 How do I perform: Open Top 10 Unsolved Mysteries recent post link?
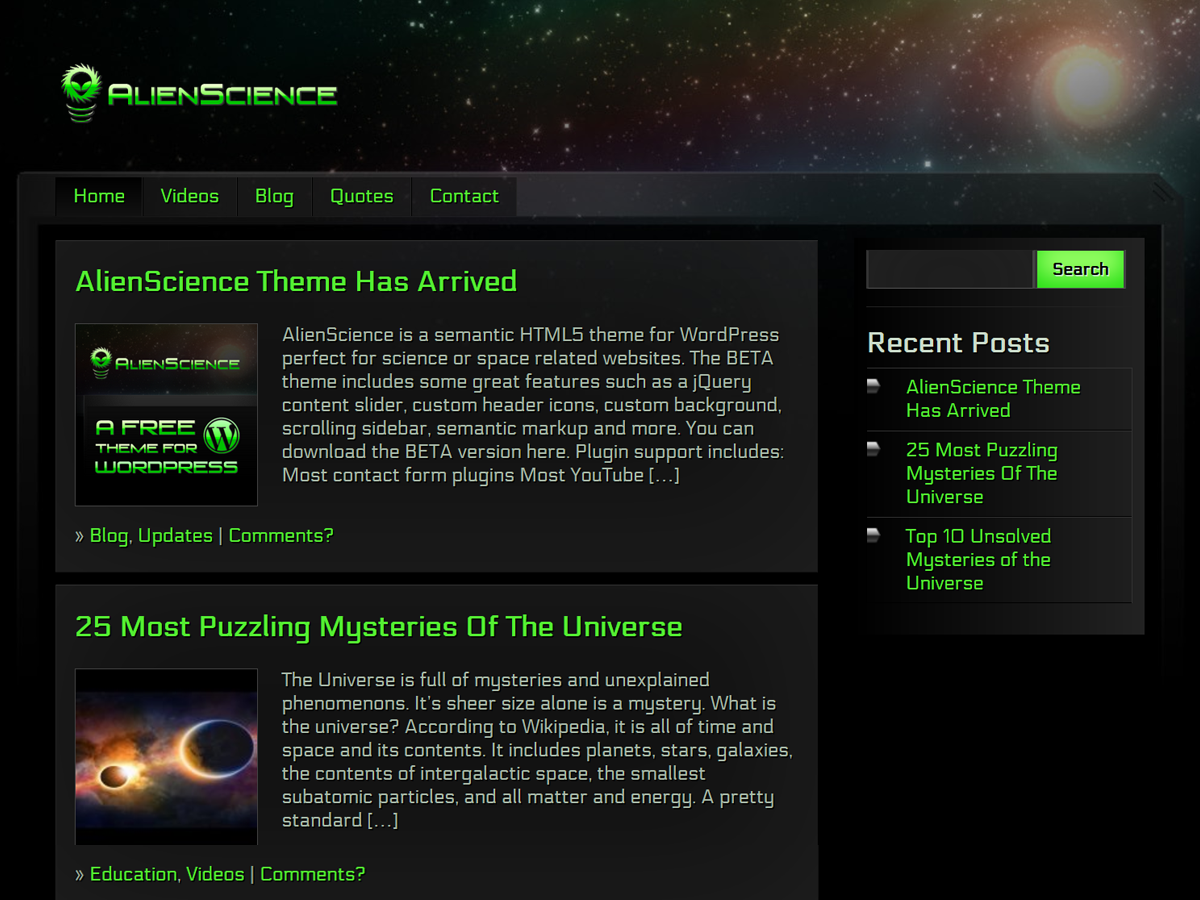(978, 560)
